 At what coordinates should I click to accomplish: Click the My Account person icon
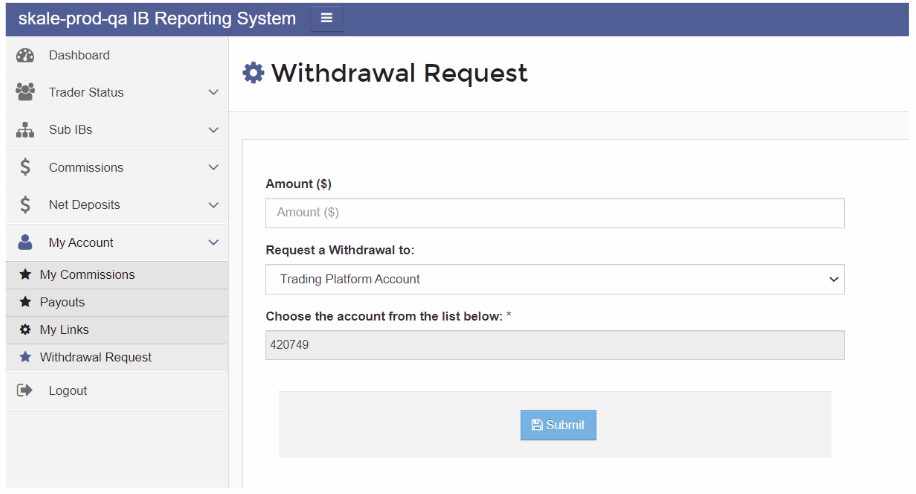[26, 242]
